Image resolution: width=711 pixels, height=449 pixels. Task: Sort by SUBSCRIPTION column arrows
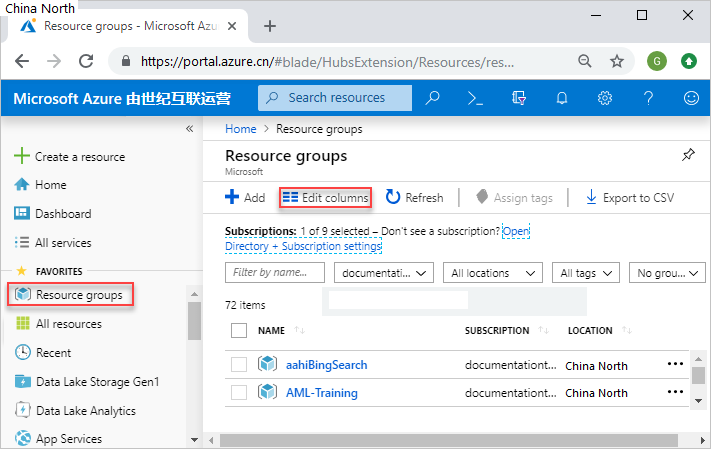(544, 330)
